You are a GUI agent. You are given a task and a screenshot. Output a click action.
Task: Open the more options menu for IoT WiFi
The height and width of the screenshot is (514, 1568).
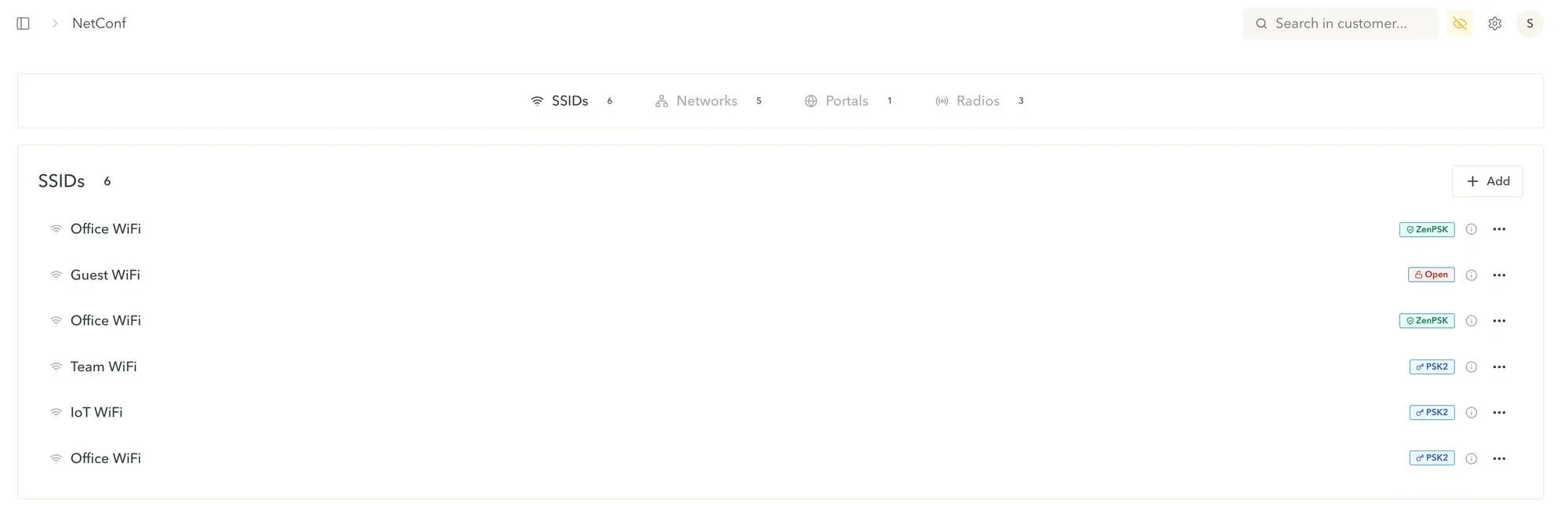(x=1499, y=413)
